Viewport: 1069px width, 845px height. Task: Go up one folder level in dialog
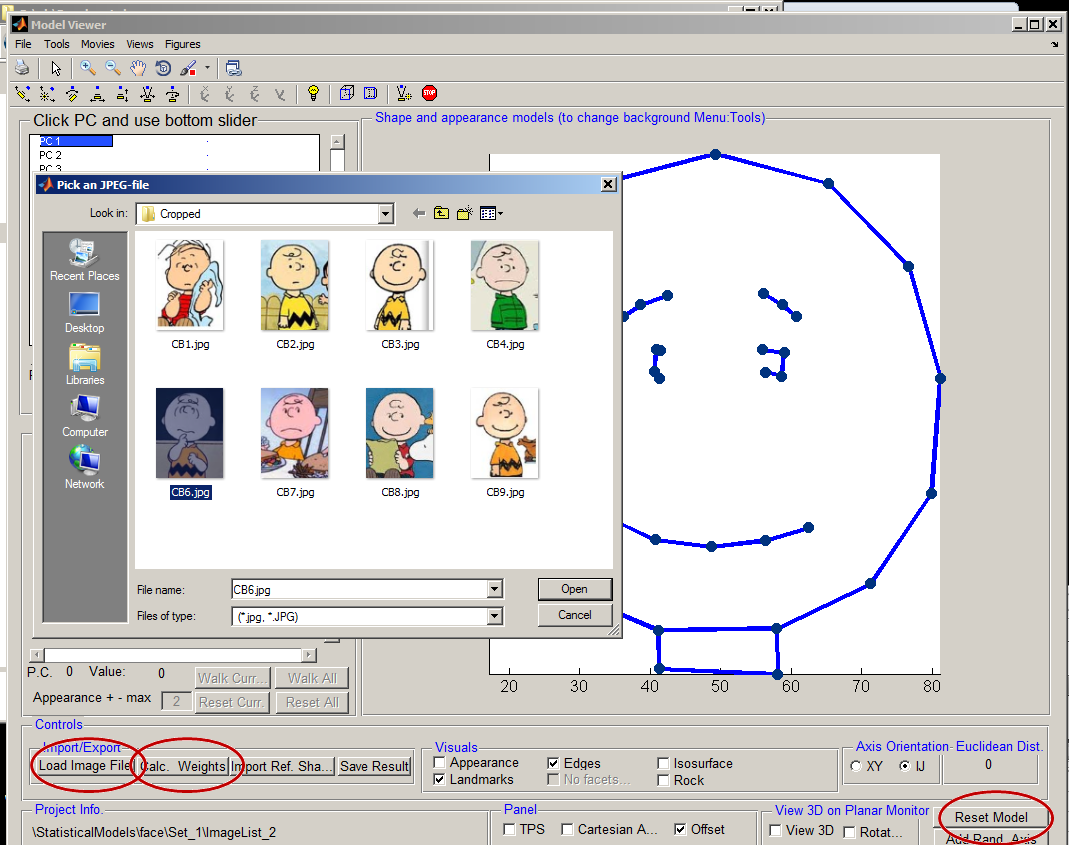click(441, 213)
